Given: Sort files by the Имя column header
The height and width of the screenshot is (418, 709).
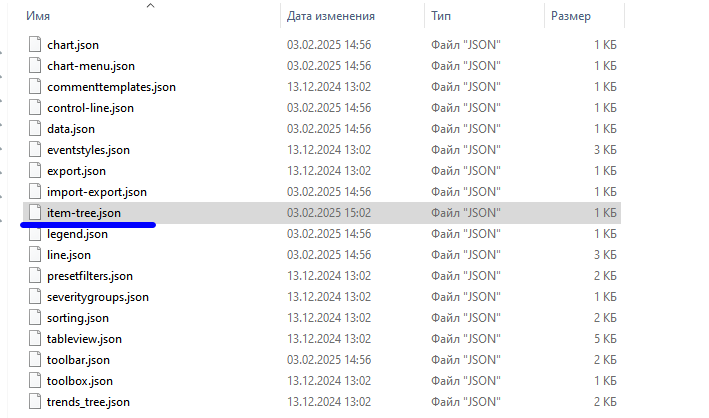Looking at the screenshot, I should tap(39, 16).
